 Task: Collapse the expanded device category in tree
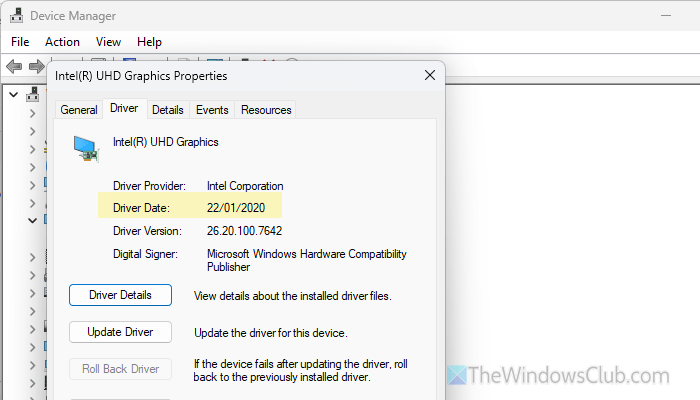[x=32, y=220]
